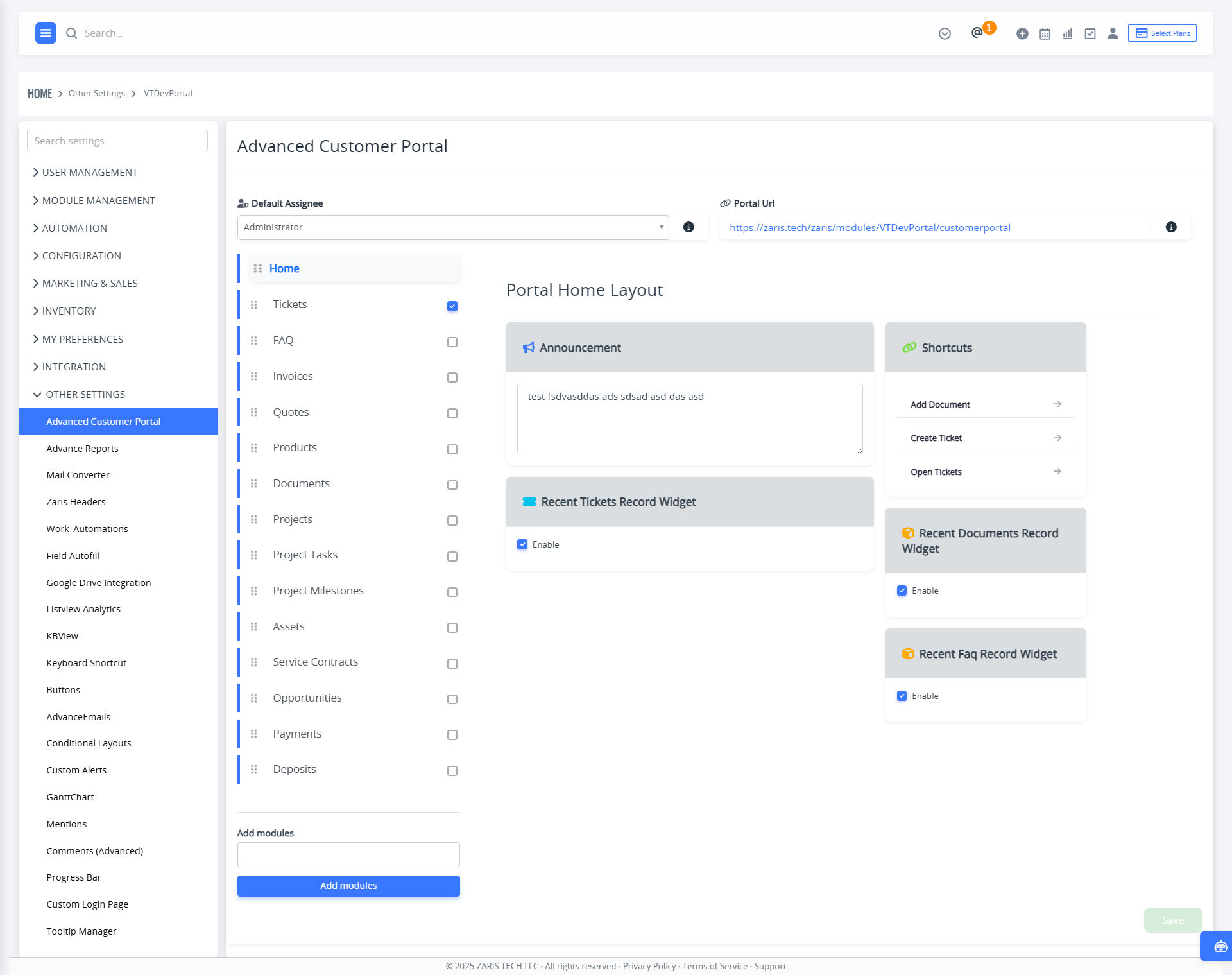Open the calendar icon

(1045, 33)
